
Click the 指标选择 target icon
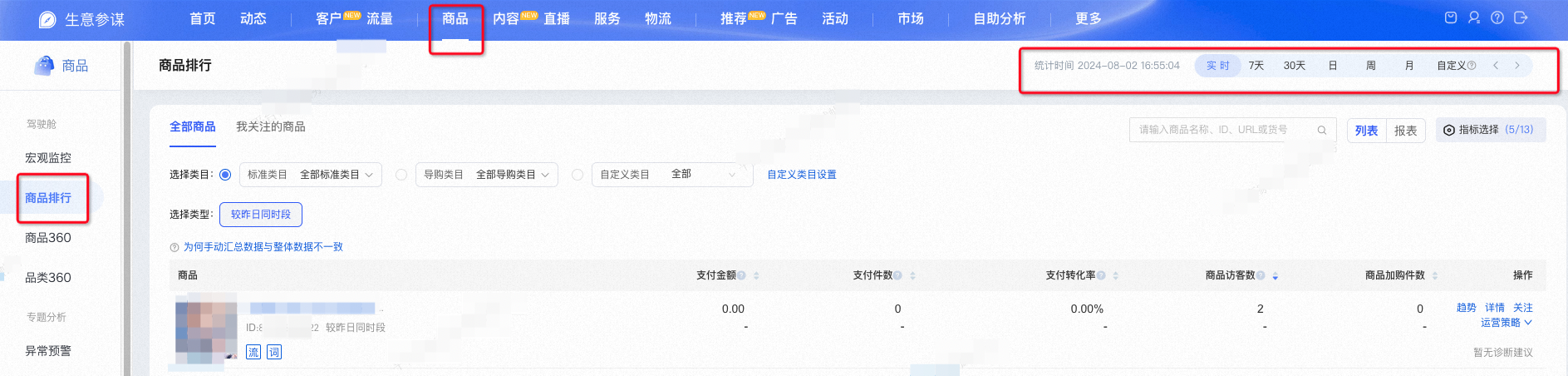1449,130
